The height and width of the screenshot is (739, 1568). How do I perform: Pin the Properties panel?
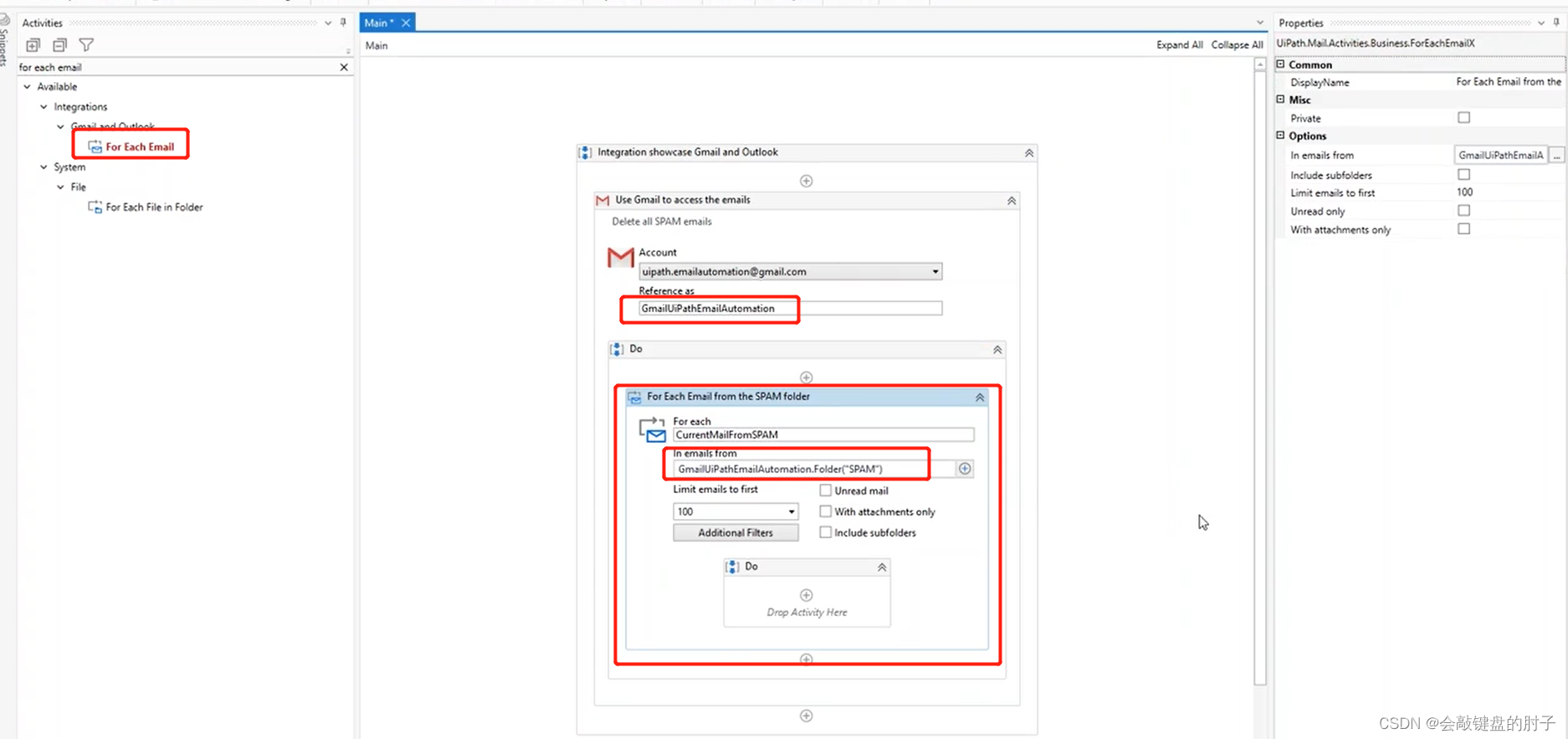[1556, 23]
